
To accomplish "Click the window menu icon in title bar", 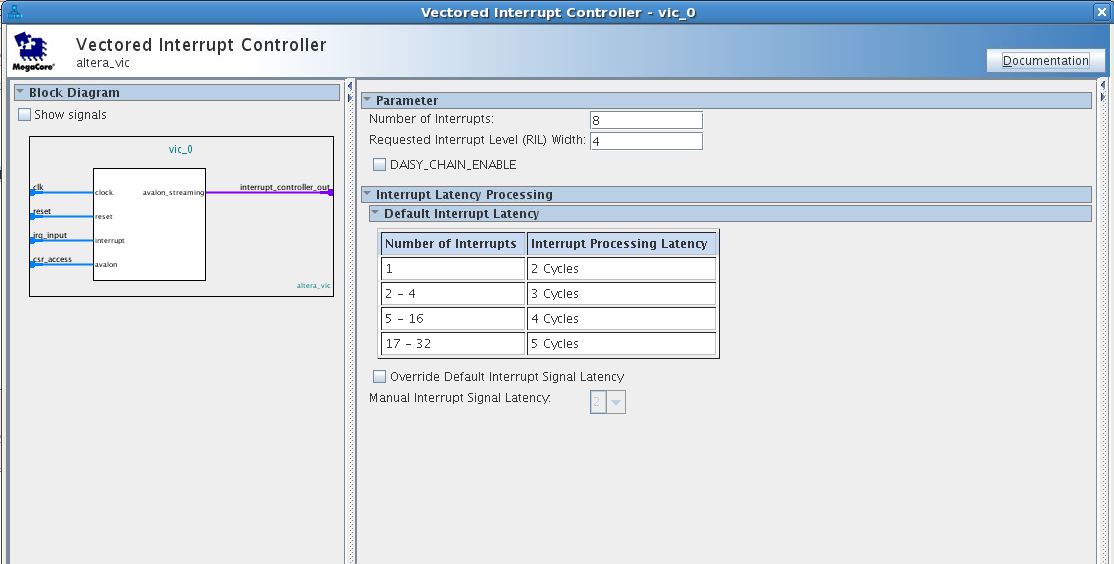I will point(13,11).
